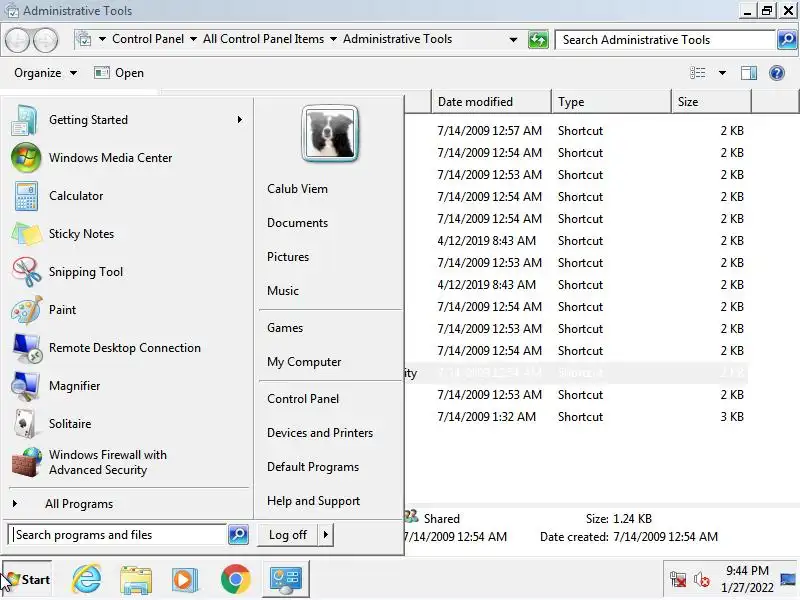This screenshot has width=800, height=600.
Task: Open the Help question mark icon
Action: tap(777, 73)
